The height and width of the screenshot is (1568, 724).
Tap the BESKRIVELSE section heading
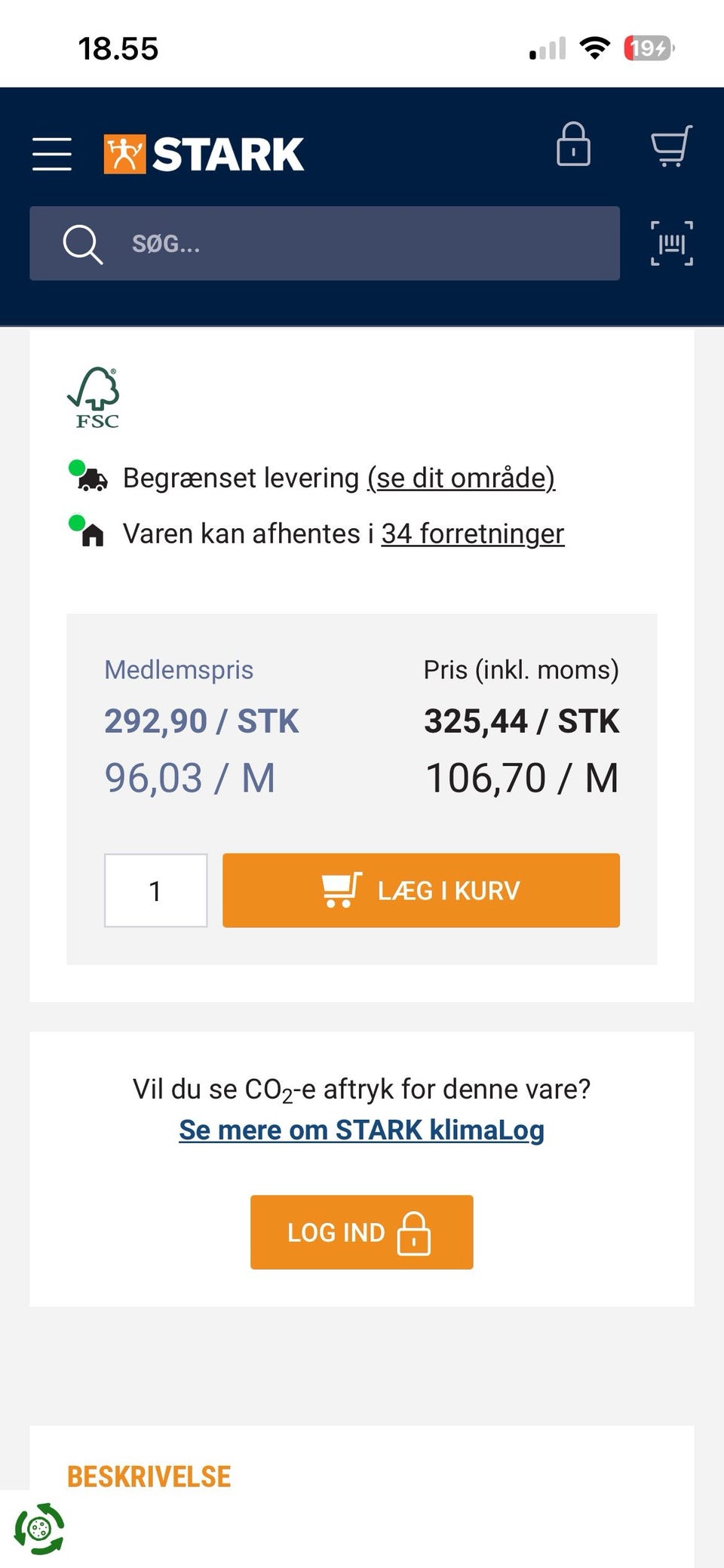point(149,1477)
